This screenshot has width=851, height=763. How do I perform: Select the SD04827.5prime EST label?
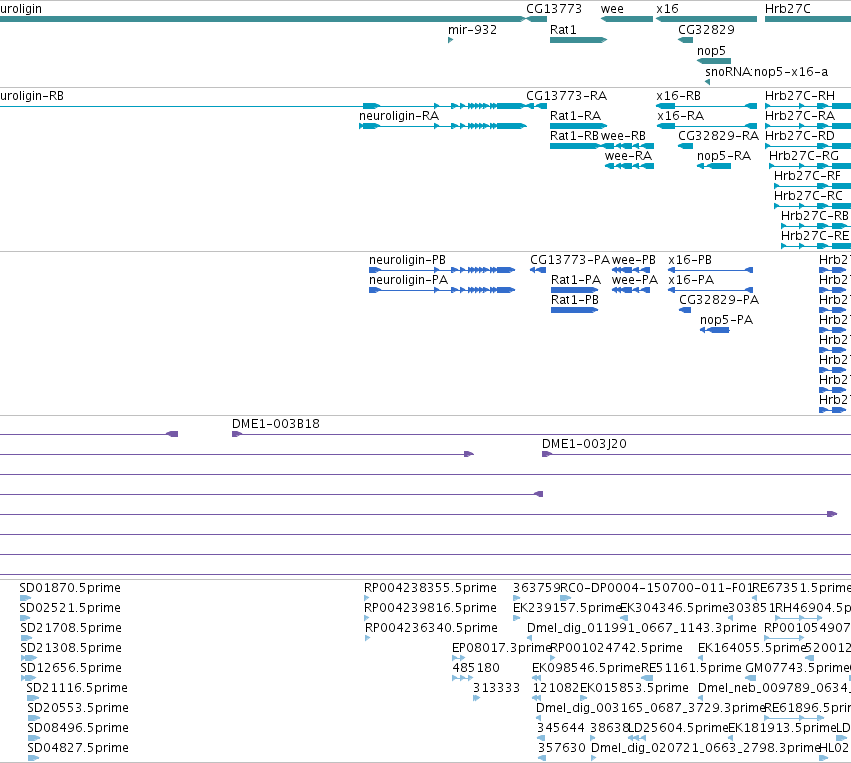pyautogui.click(x=78, y=748)
